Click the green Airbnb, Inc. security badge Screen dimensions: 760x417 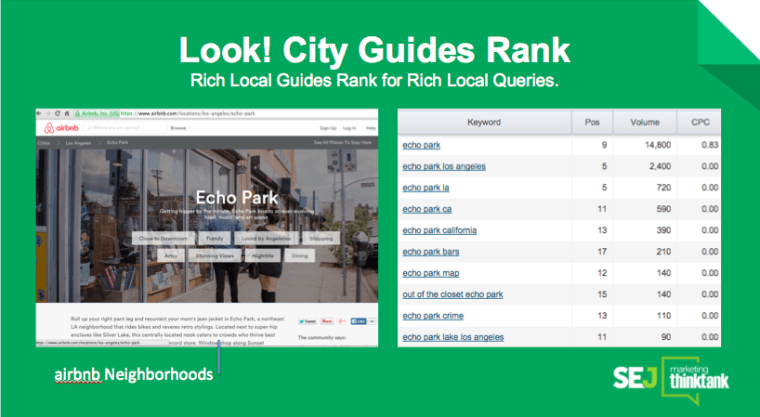pos(96,113)
